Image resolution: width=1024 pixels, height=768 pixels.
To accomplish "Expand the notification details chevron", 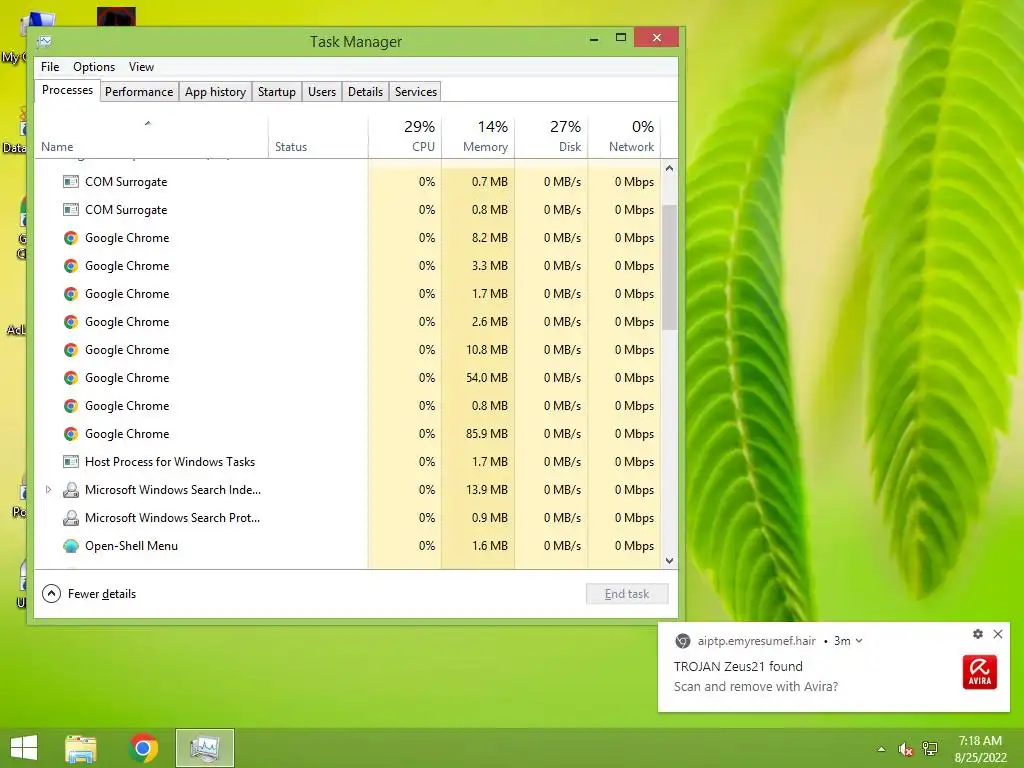I will [x=859, y=641].
